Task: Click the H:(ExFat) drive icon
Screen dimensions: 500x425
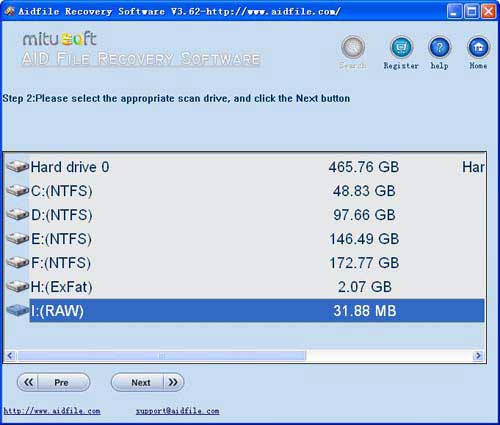Action: click(18, 286)
